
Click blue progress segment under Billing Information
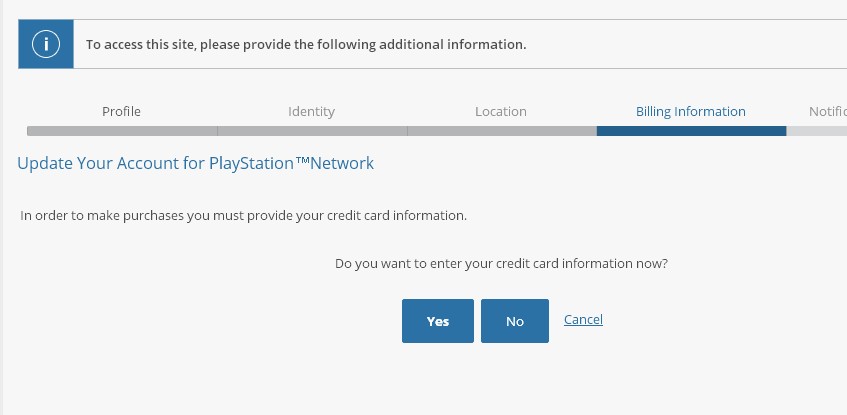pos(691,130)
